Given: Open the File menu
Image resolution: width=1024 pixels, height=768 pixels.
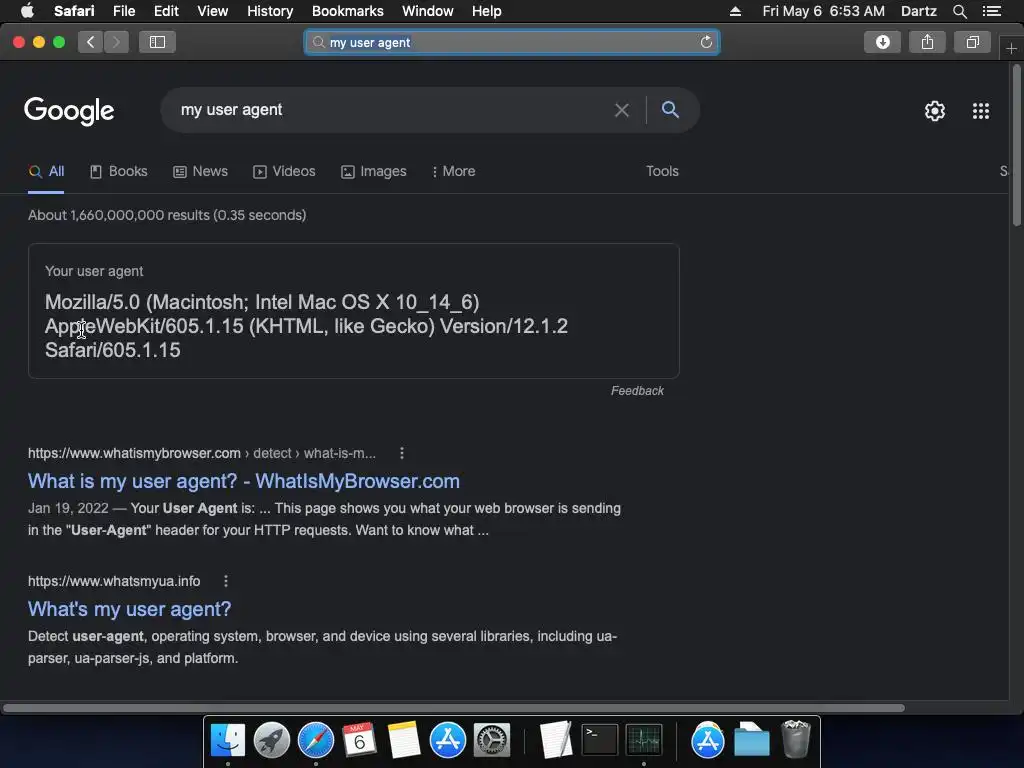Looking at the screenshot, I should (123, 11).
